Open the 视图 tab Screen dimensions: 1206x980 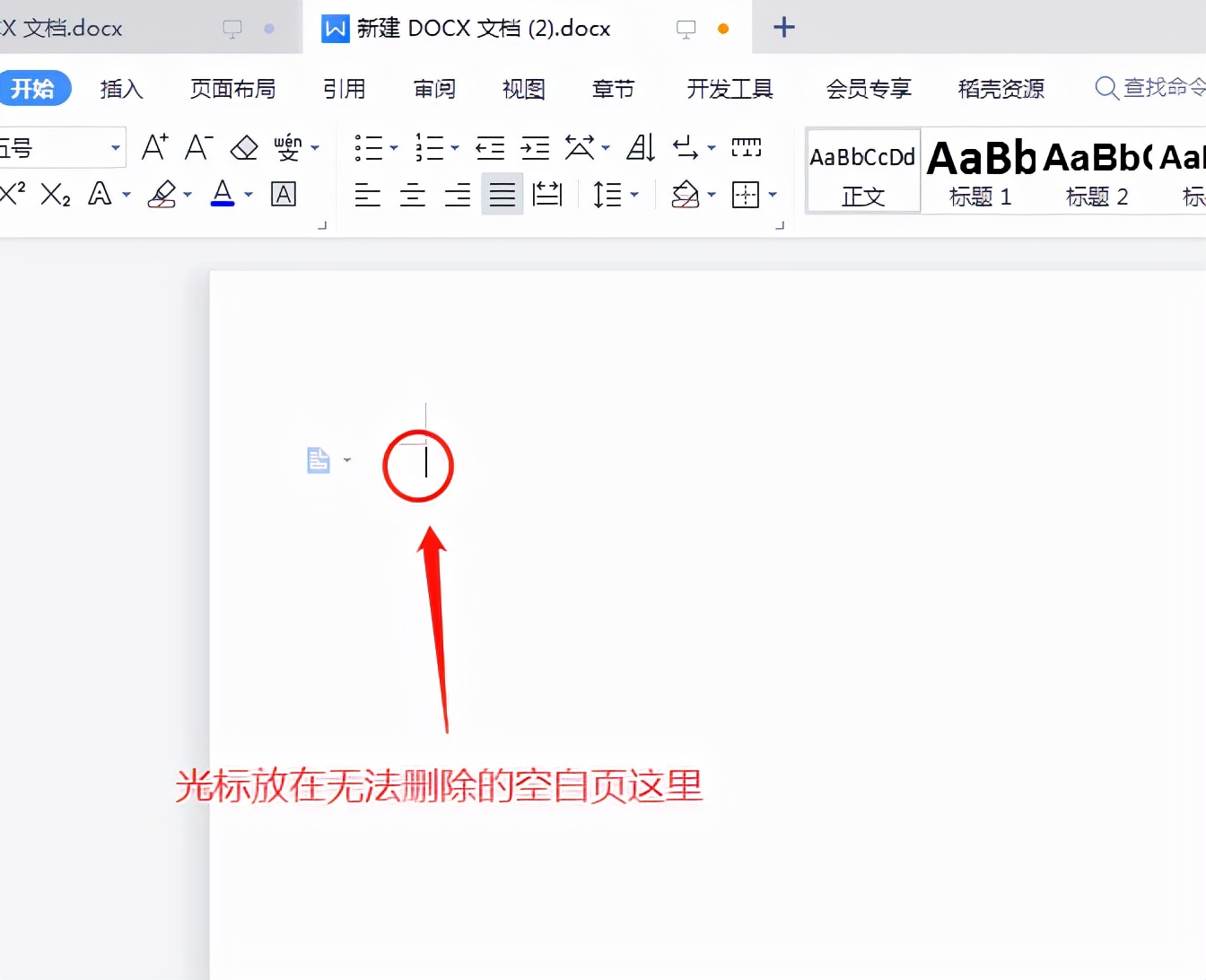click(x=524, y=89)
